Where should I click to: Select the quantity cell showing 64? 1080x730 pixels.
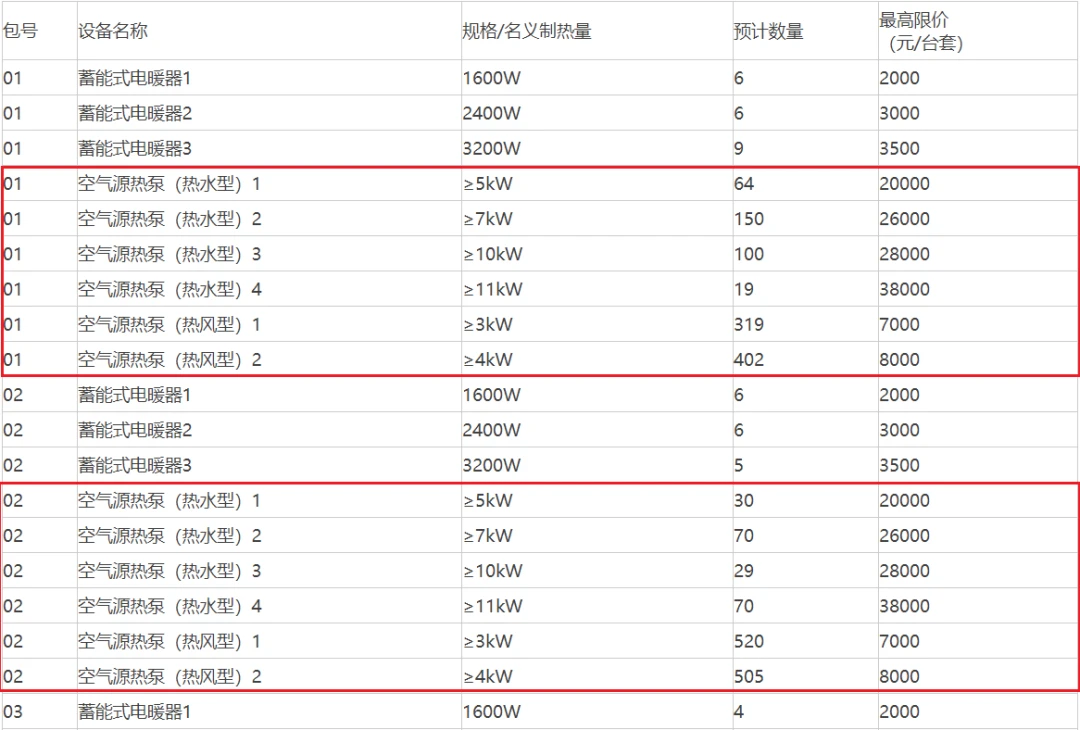[744, 184]
